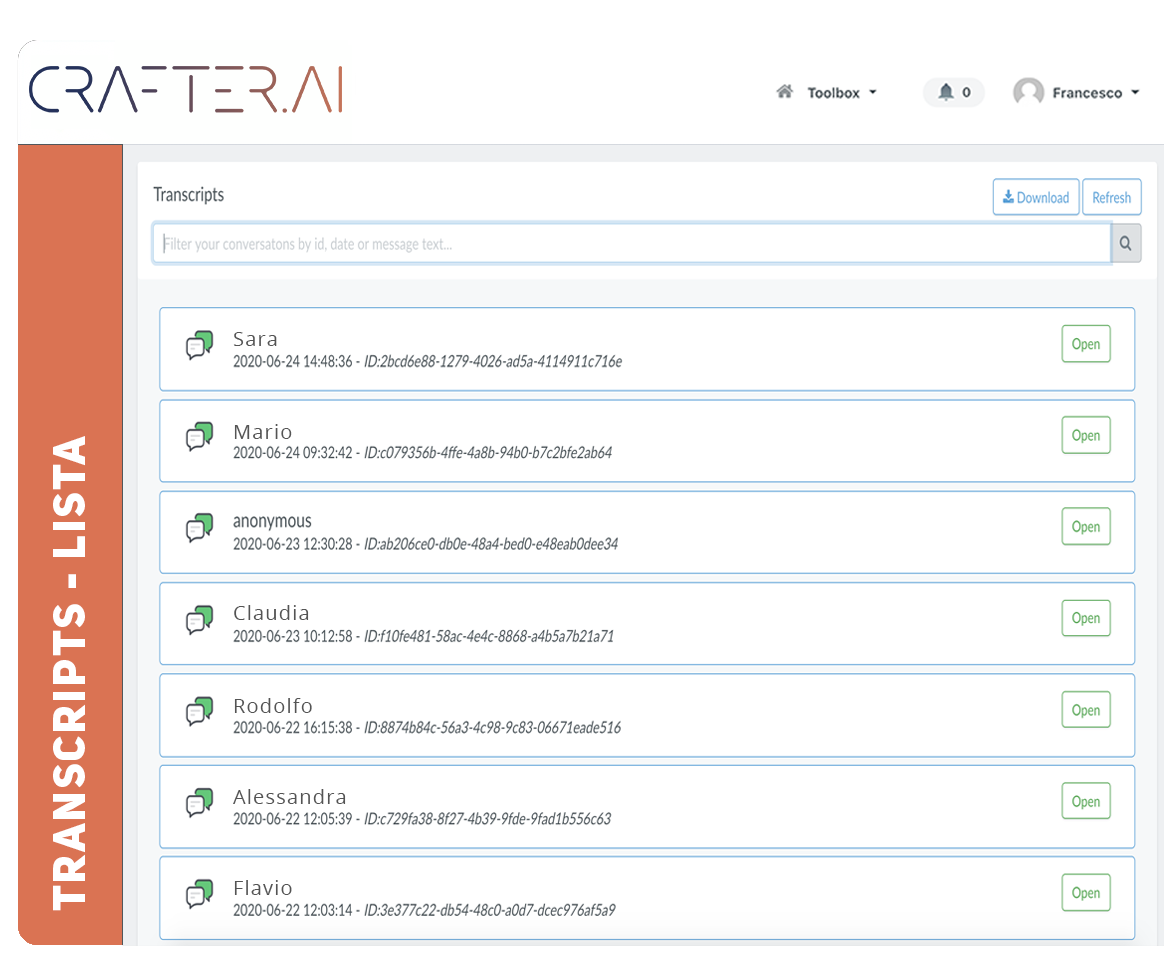Expand the Toolbox dropdown menu
Screen dimensions: 1164x972
click(842, 93)
